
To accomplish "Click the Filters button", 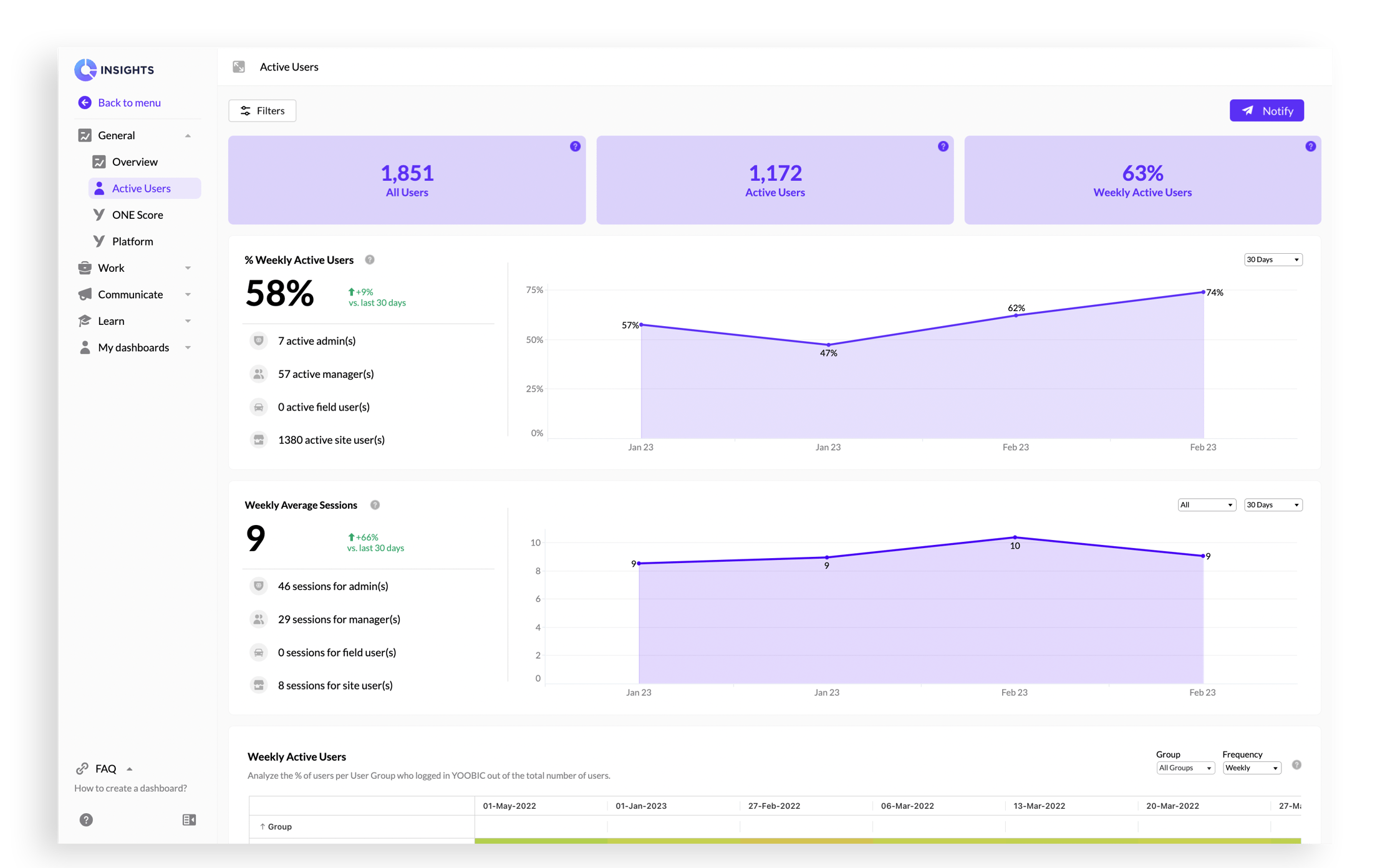I will [263, 111].
